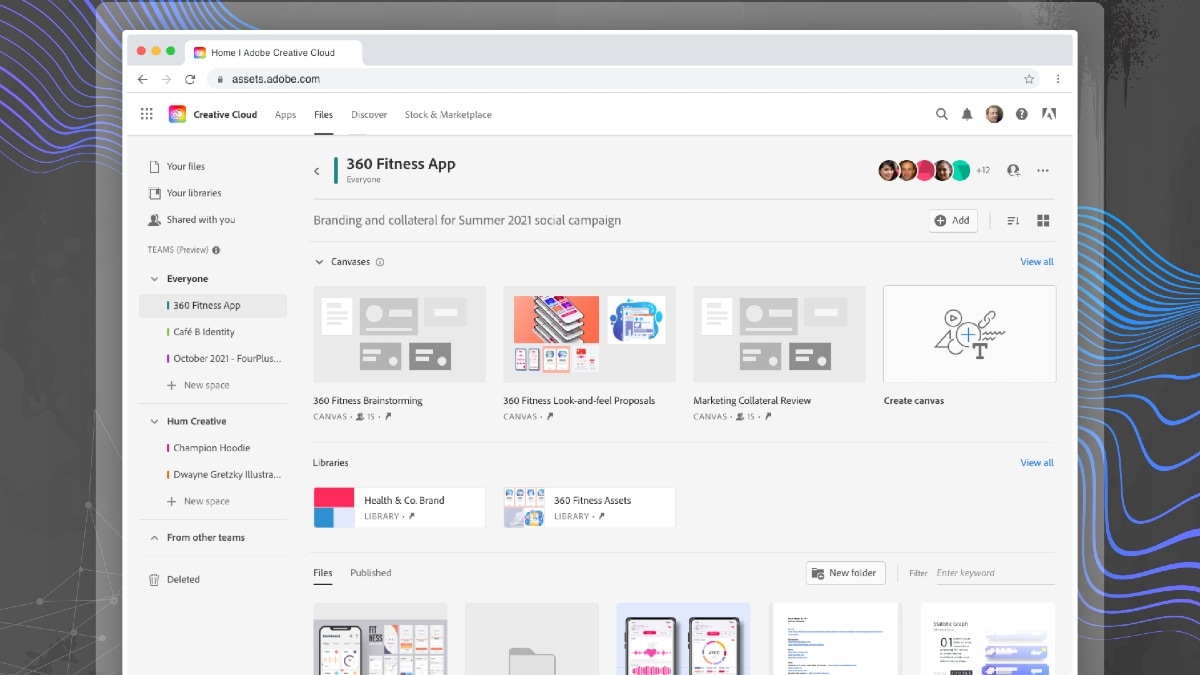Image resolution: width=1200 pixels, height=675 pixels.
Task: Open the apps grid launcher icon
Action: [147, 114]
